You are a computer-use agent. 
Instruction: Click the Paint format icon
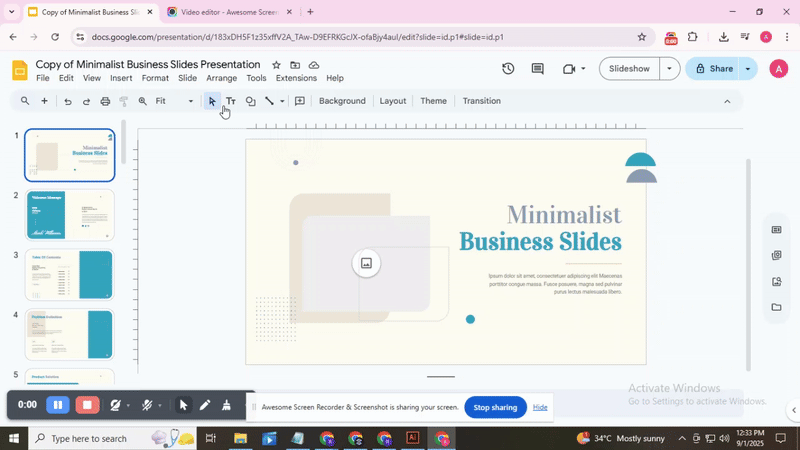pyautogui.click(x=124, y=101)
